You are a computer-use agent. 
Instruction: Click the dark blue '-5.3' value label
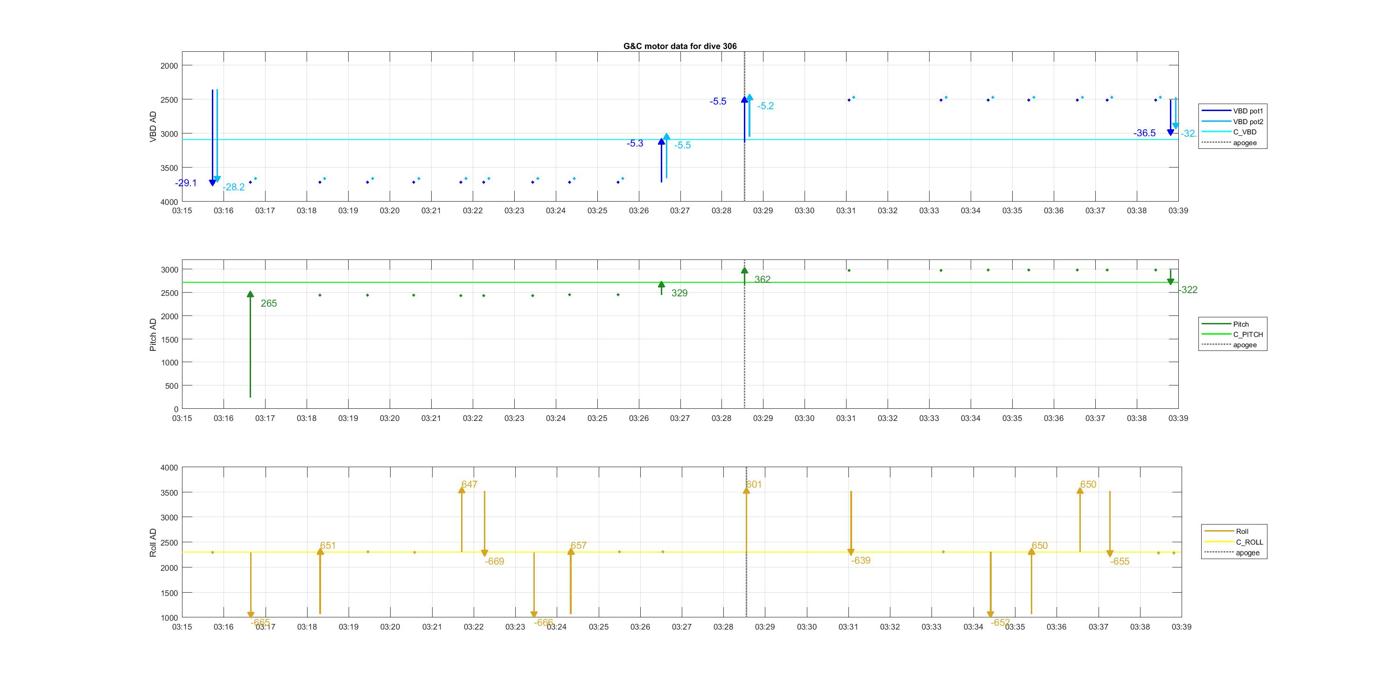pos(635,144)
